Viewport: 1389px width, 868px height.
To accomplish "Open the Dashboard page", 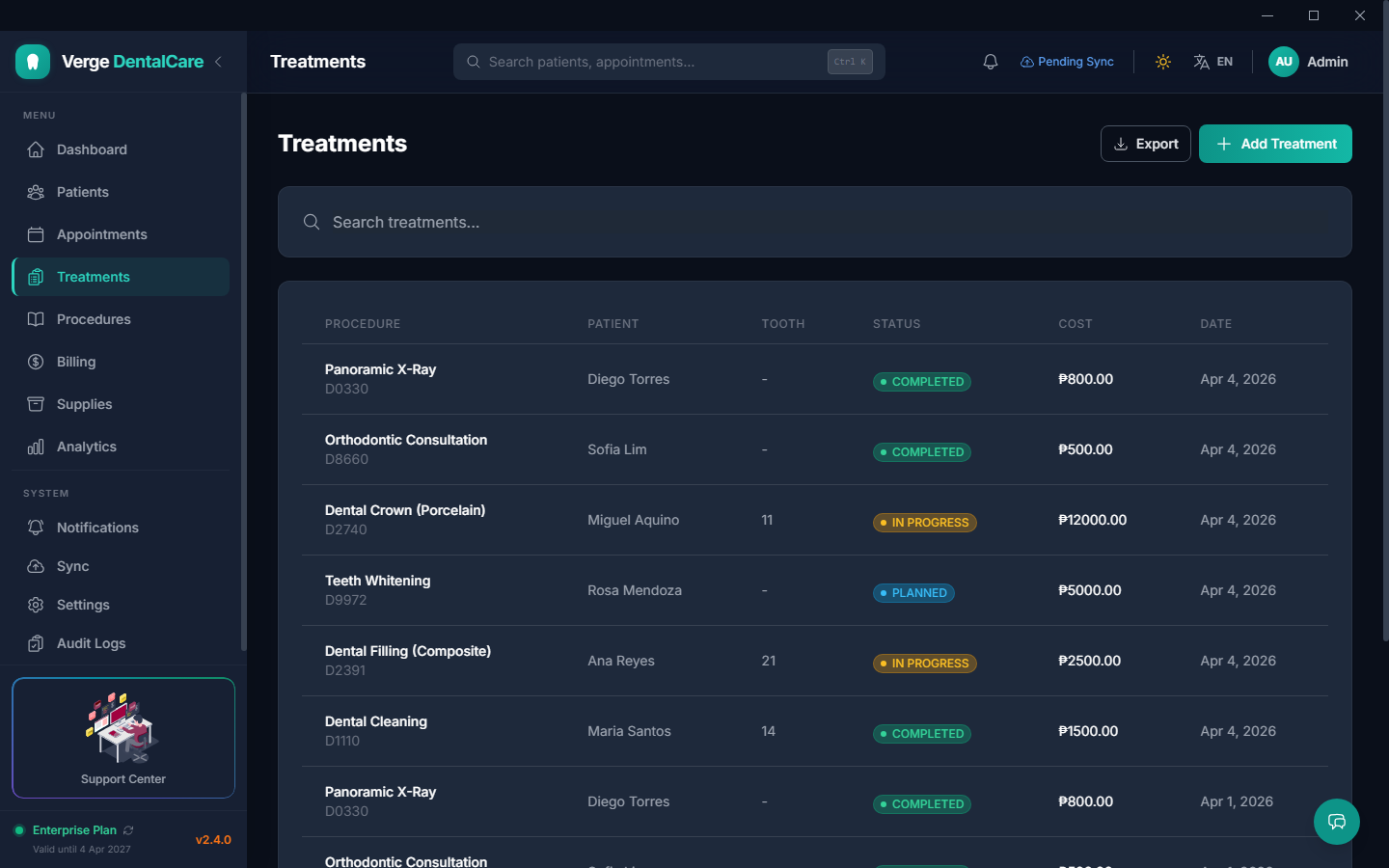I will click(x=121, y=149).
